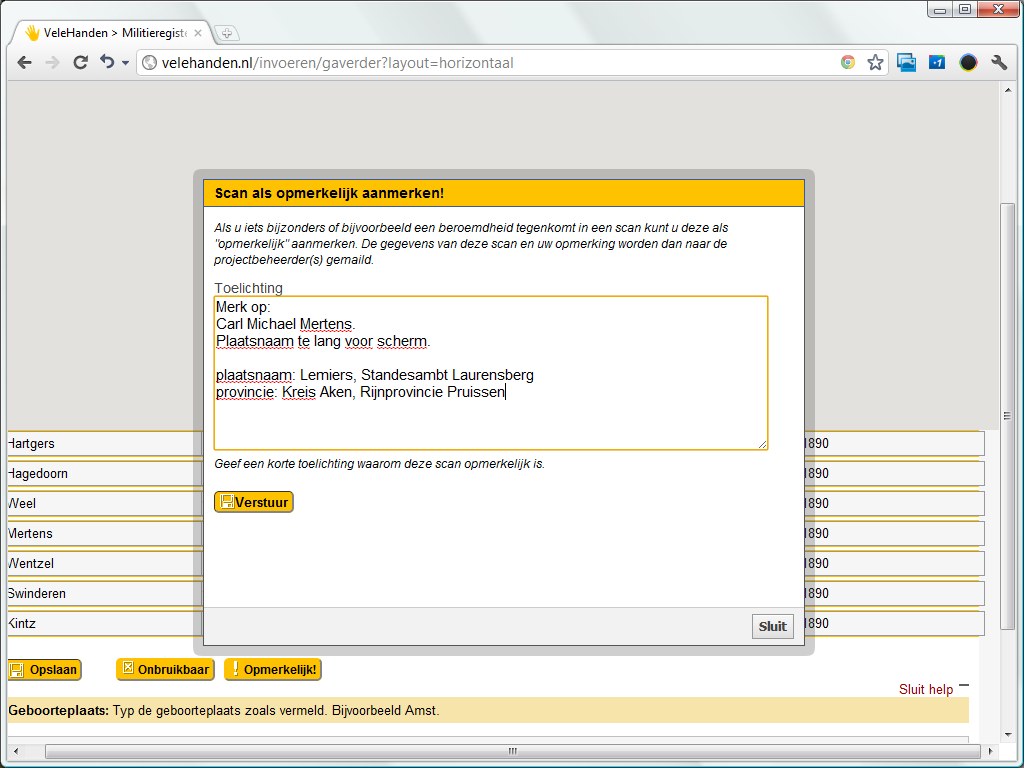The width and height of the screenshot is (1024, 768).
Task: Click inside the Toelichting text area
Action: [x=490, y=420]
